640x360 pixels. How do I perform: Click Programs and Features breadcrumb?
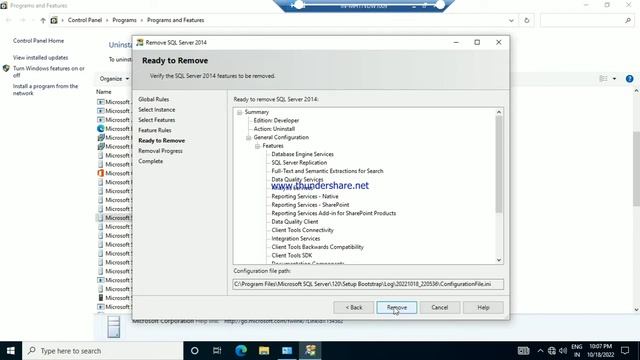175,20
